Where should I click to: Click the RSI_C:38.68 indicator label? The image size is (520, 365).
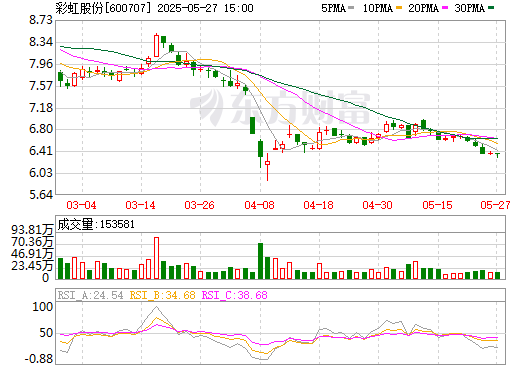[x=235, y=295]
